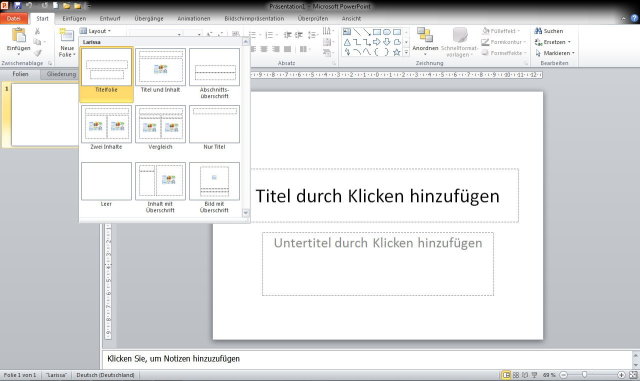Open the Datei tab
The height and width of the screenshot is (381, 640).
coord(14,18)
